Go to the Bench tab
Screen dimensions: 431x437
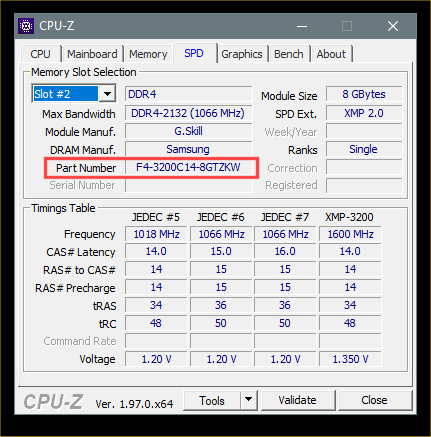tap(289, 54)
